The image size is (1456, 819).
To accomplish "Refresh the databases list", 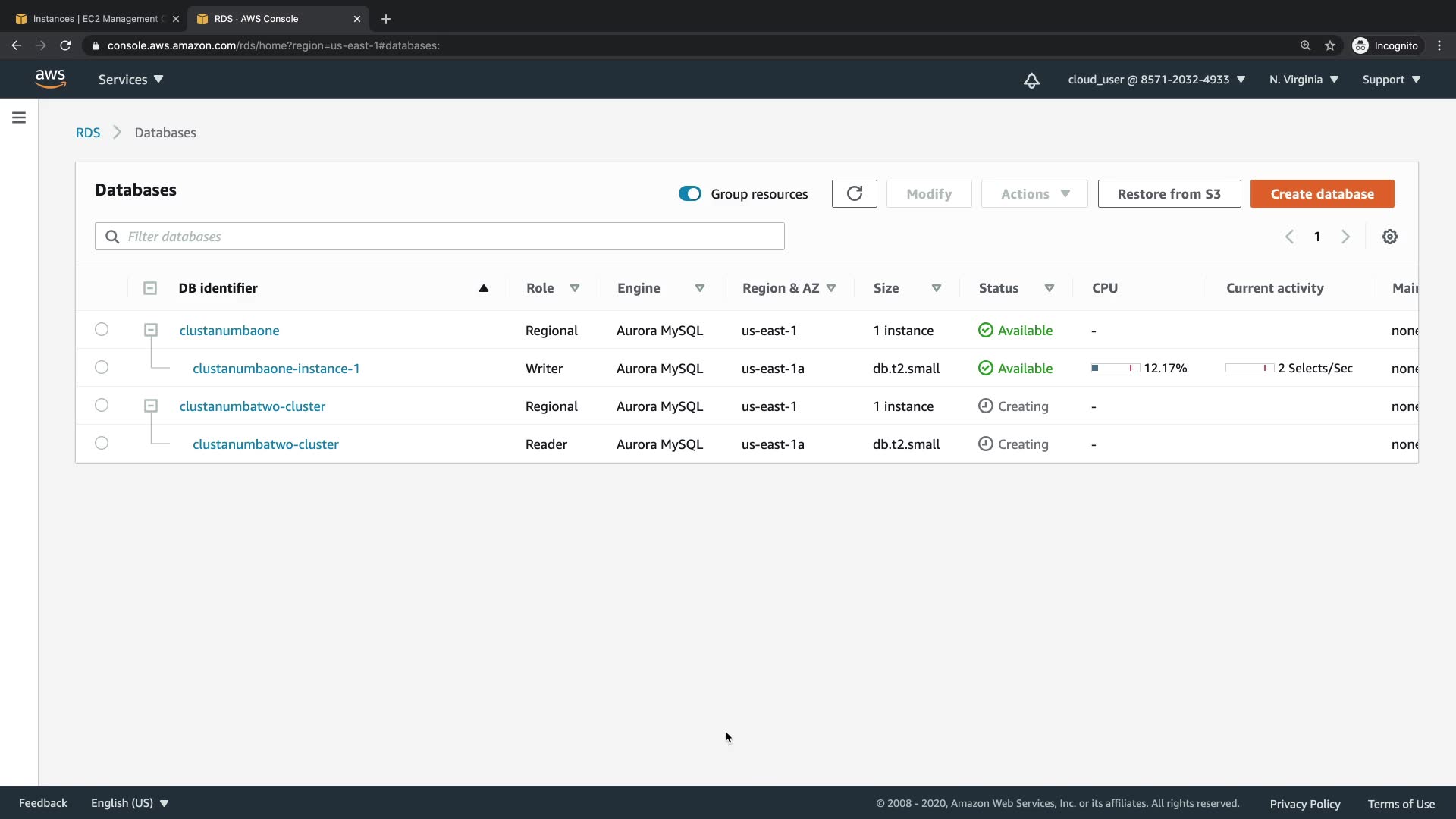I will [x=854, y=194].
